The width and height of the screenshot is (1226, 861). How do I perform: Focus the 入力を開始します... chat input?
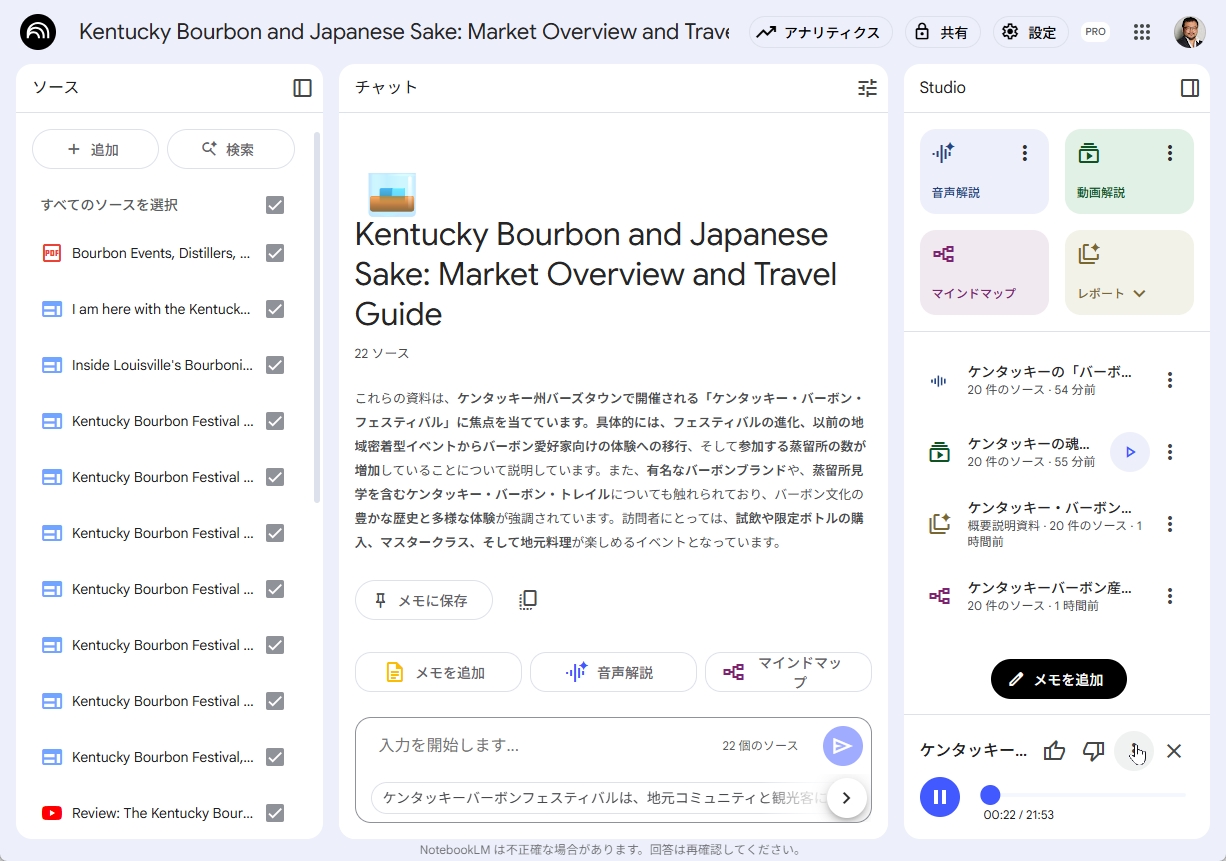[540, 745]
